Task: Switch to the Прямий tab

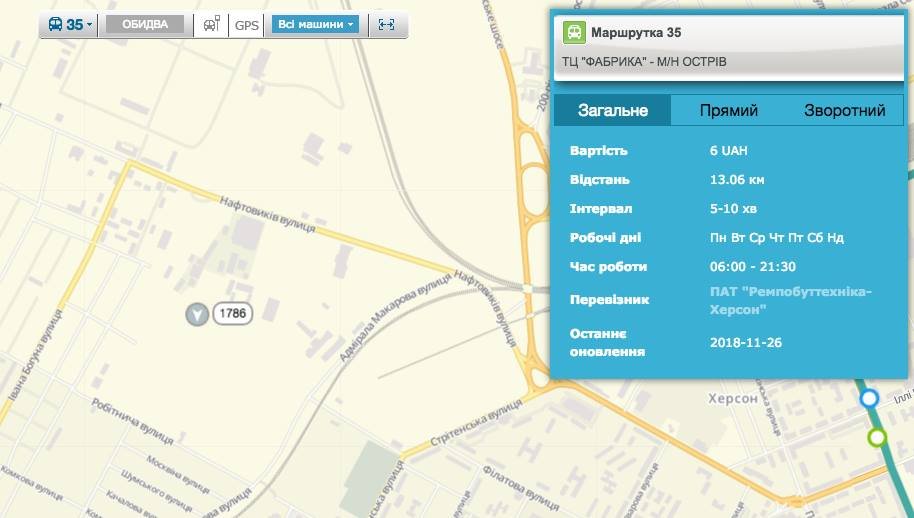Action: point(729,110)
